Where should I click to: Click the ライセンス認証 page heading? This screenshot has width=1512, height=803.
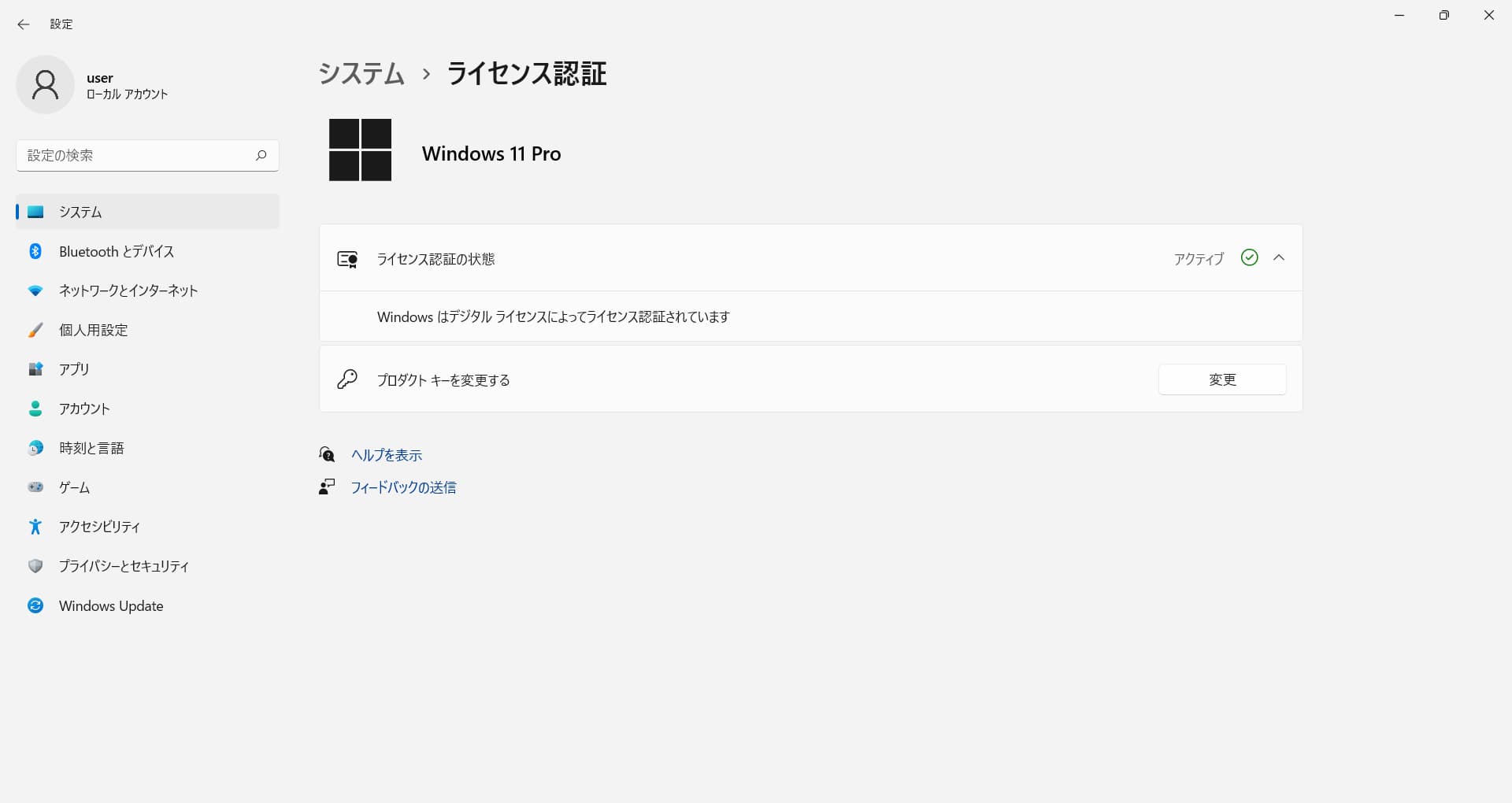[x=527, y=74]
